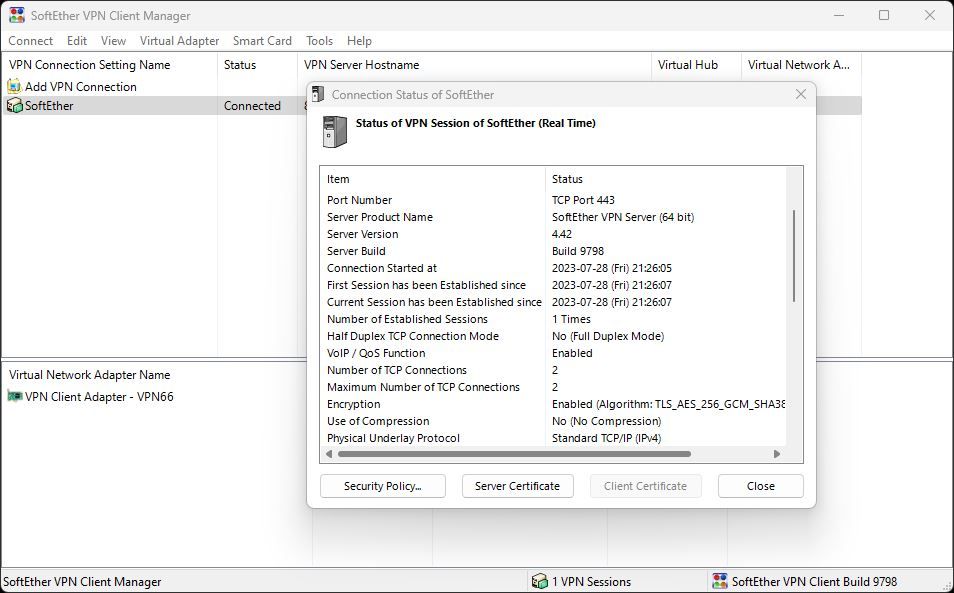Click the right arrow on the horizontal scrollbar

[x=779, y=456]
